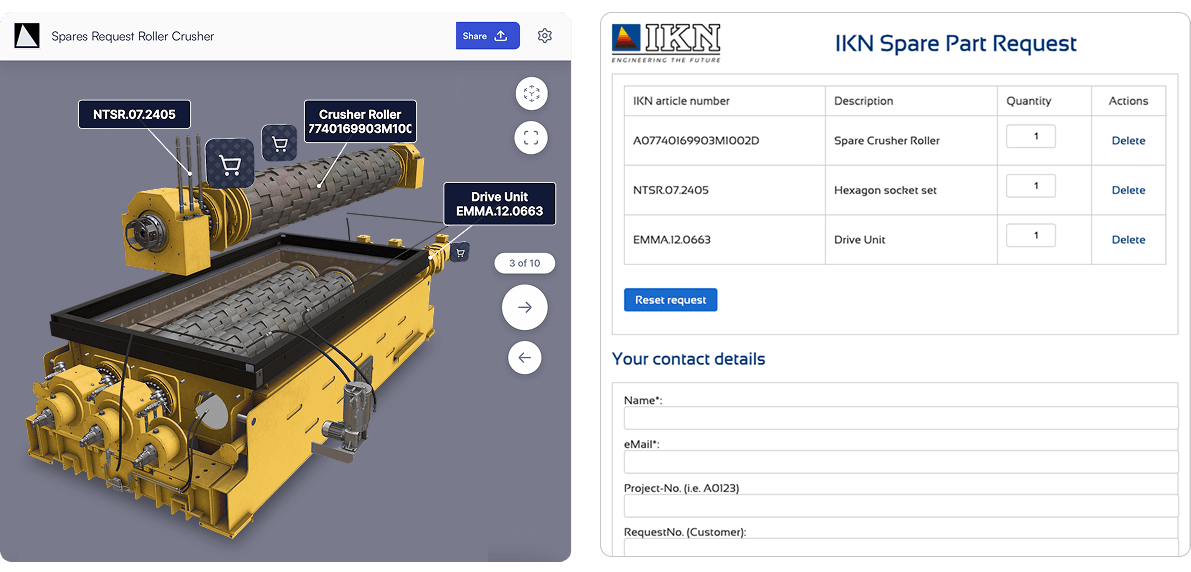Open settings gear in the viewer header
Image resolution: width=1191 pixels, height=572 pixels.
coord(545,36)
